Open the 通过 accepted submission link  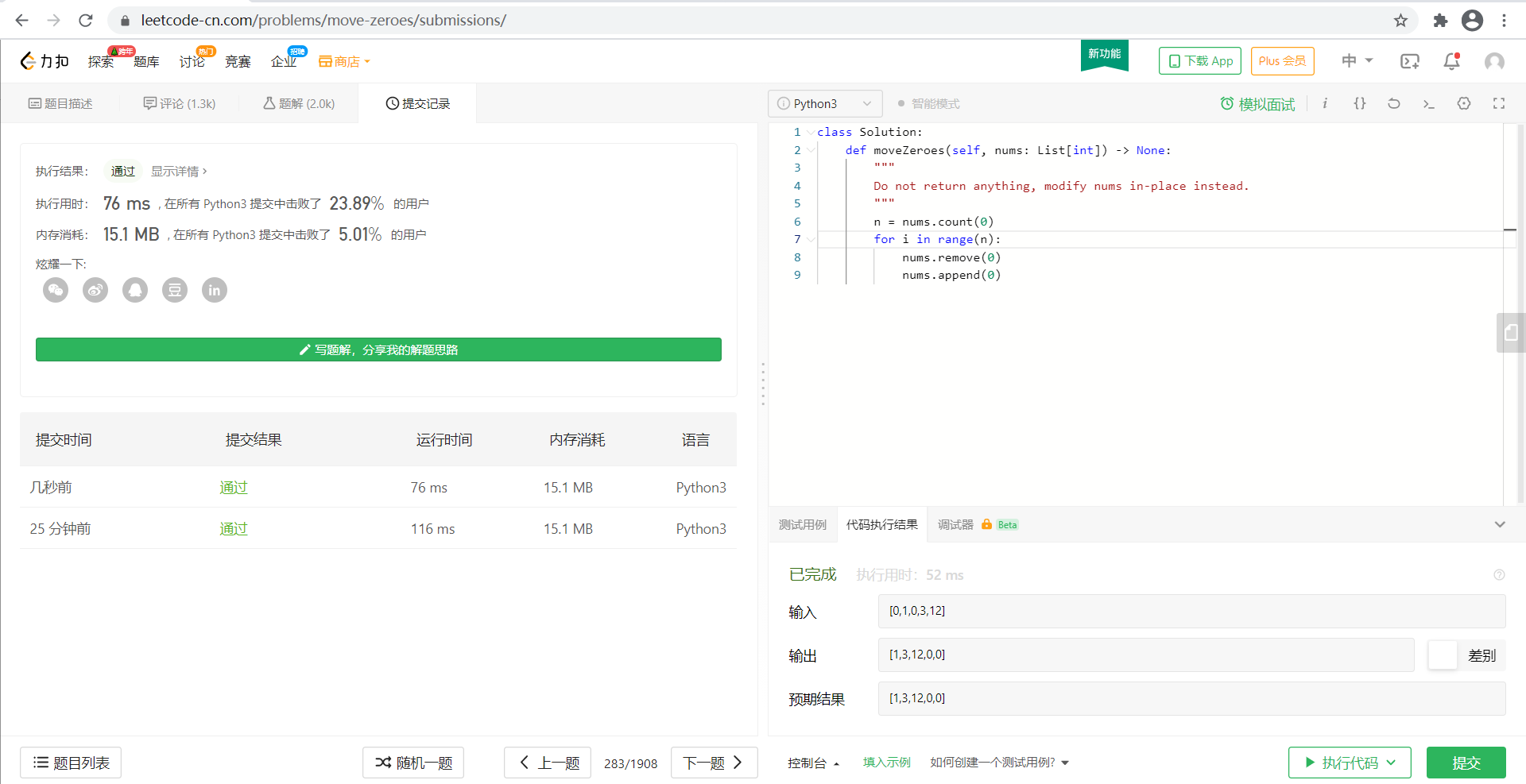[233, 487]
